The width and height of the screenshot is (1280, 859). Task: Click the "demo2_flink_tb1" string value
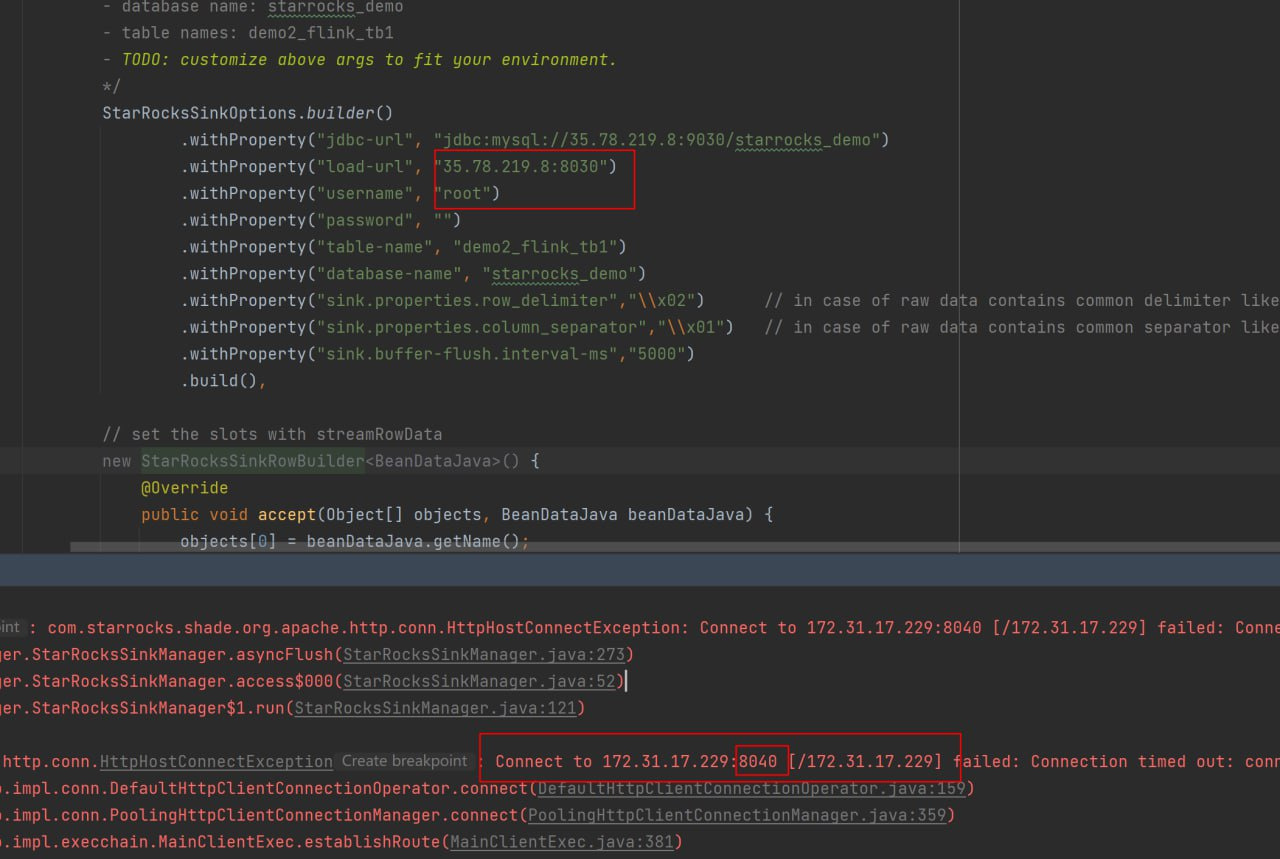[x=535, y=247]
